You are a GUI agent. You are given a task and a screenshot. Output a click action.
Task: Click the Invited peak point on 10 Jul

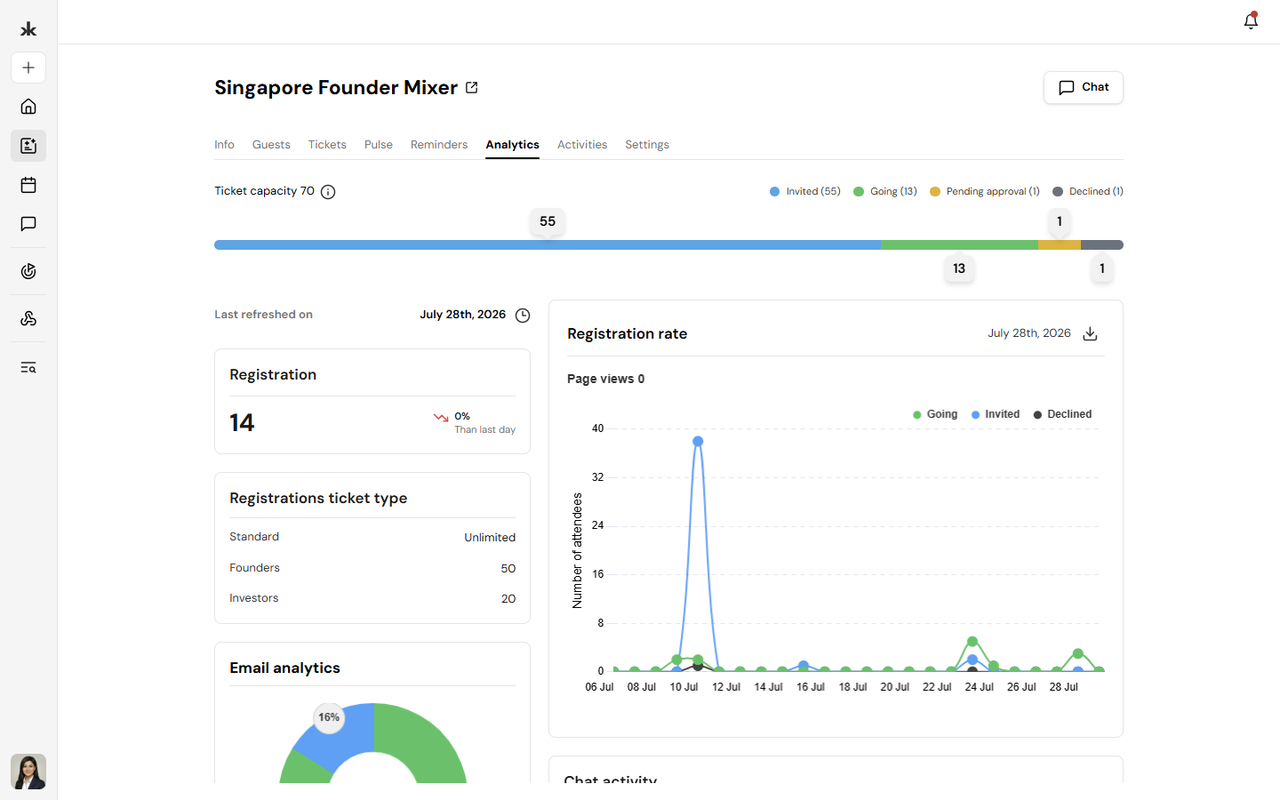[698, 441]
